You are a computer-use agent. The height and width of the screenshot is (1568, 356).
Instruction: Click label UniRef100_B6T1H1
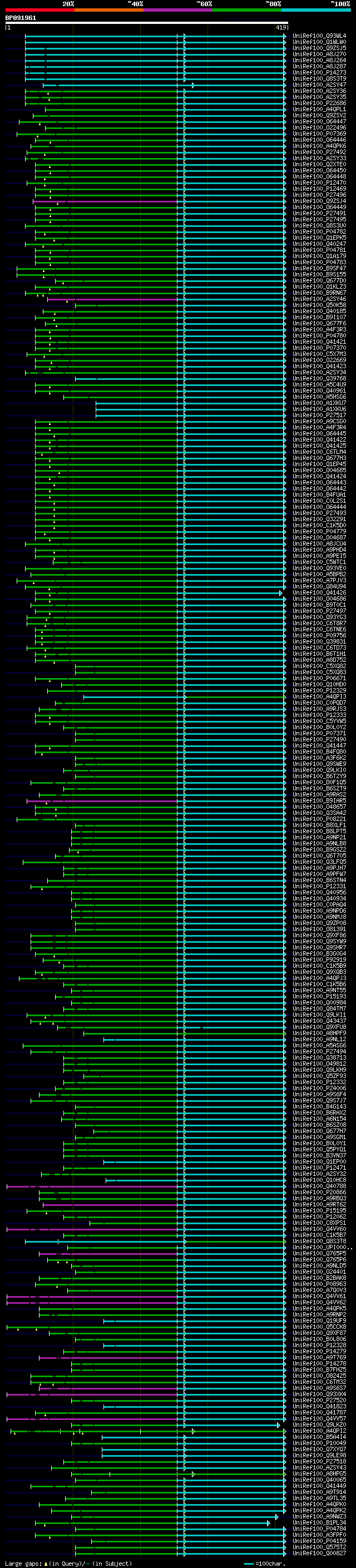point(319,654)
